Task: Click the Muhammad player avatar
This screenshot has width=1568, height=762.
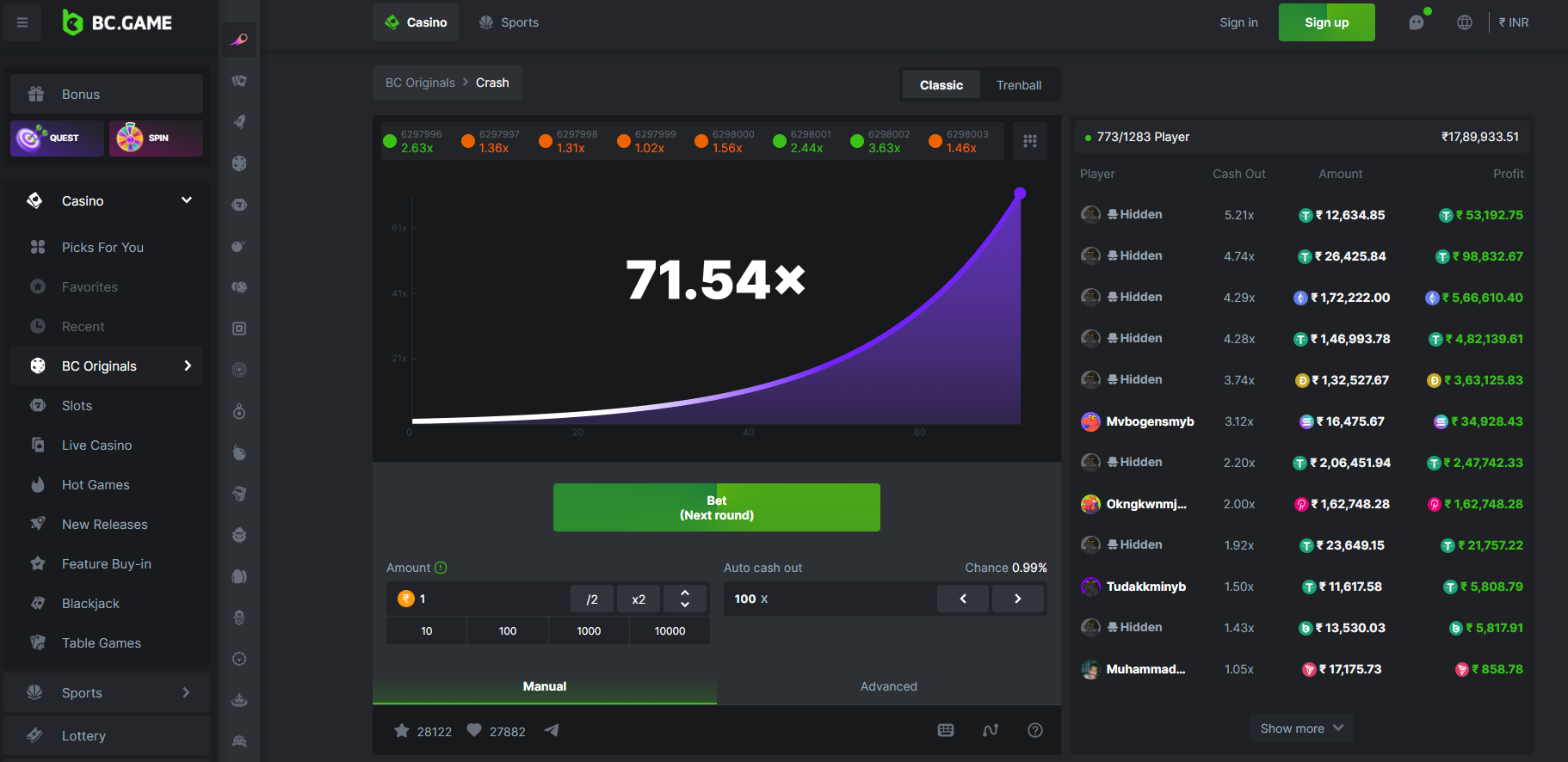Action: coord(1090,669)
